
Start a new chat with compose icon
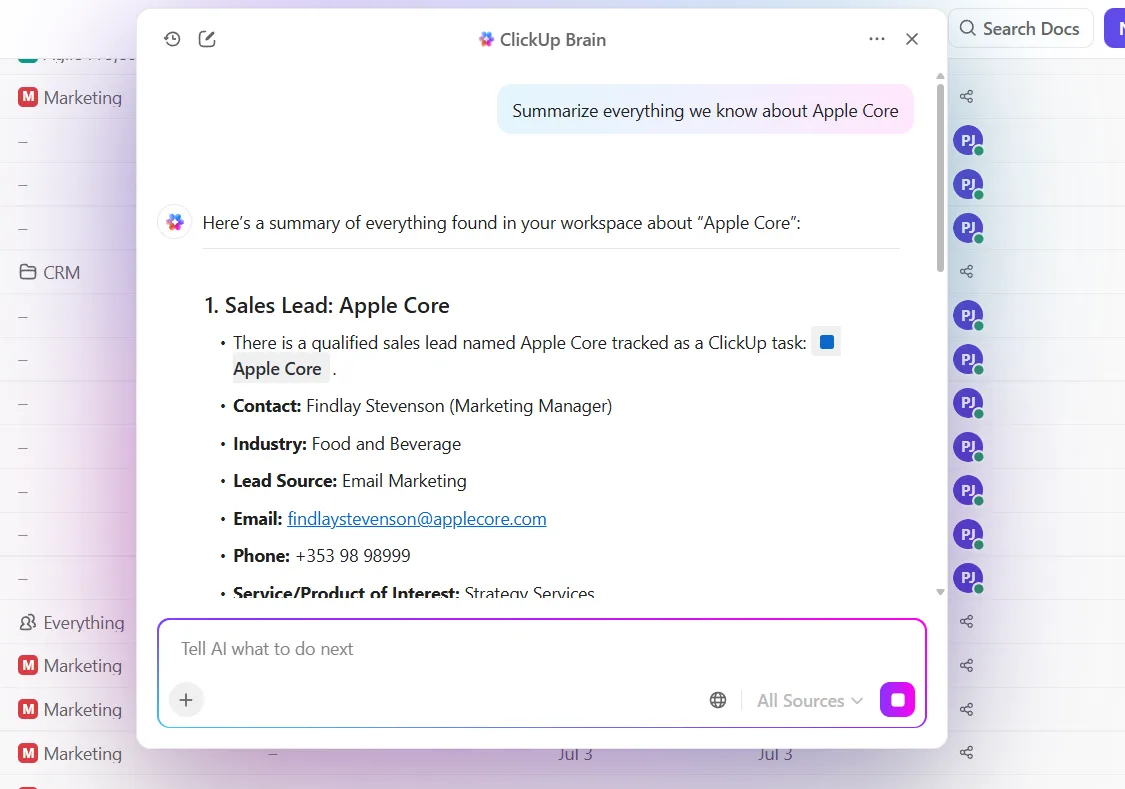tap(207, 39)
